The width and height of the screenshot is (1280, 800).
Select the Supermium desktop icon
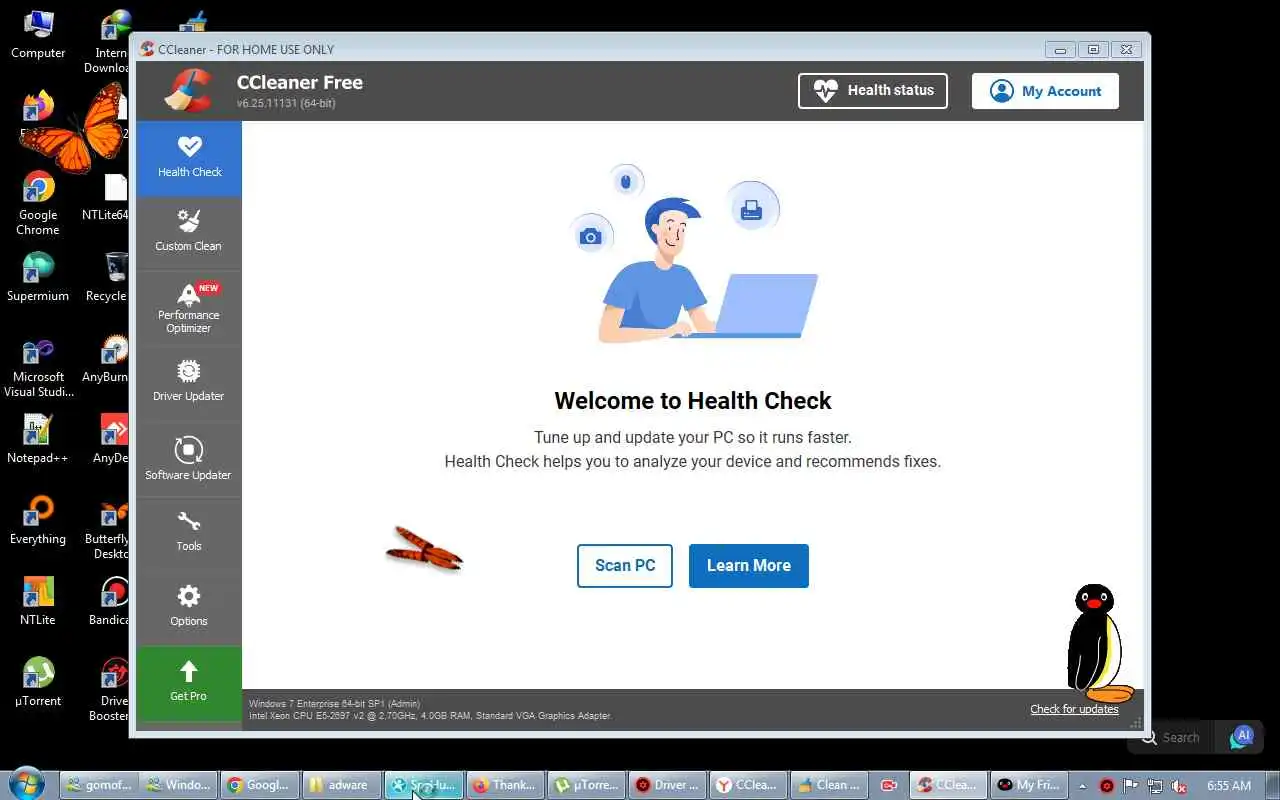[38, 277]
